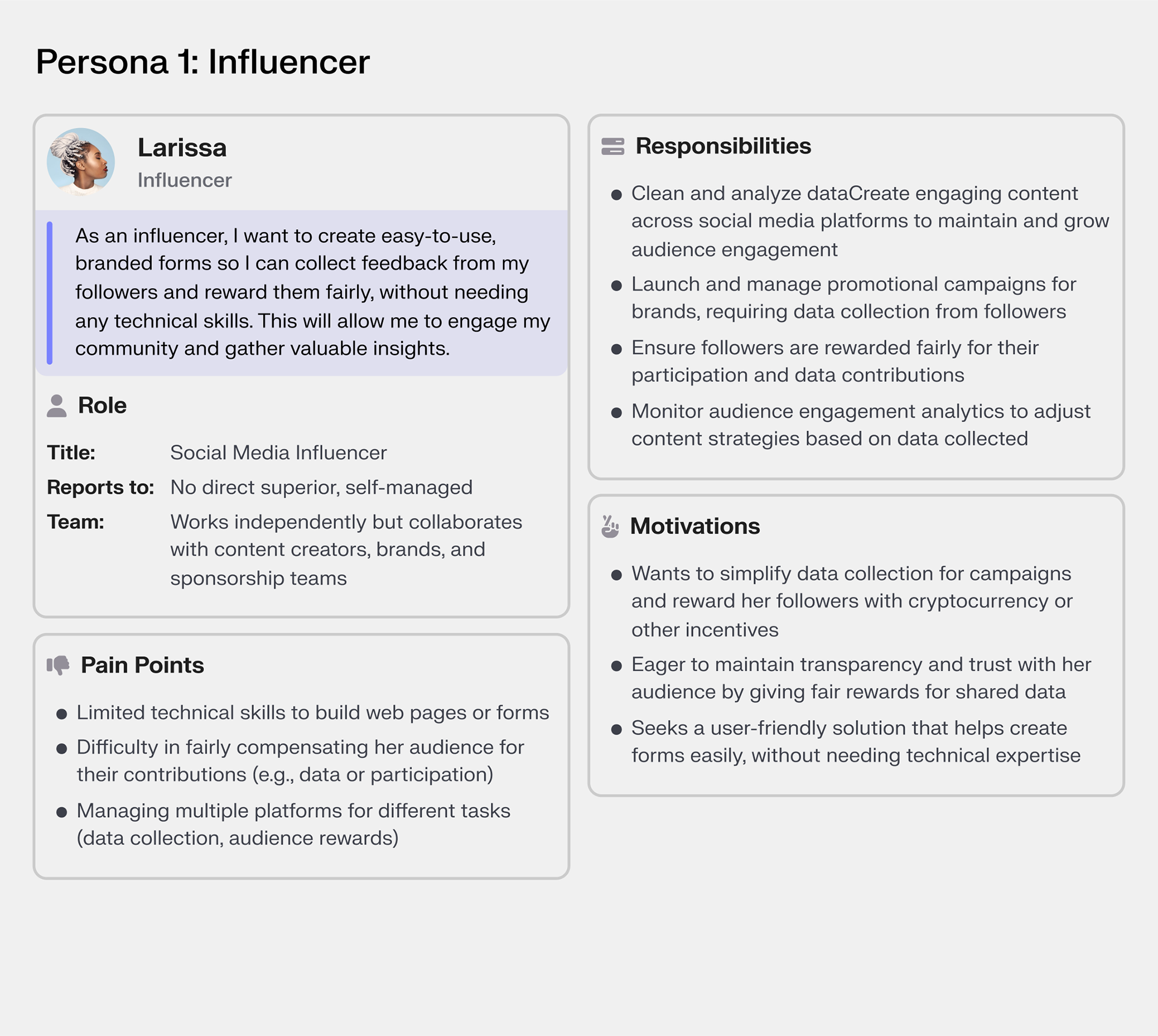Click the 'Motivations' section heading

695,526
